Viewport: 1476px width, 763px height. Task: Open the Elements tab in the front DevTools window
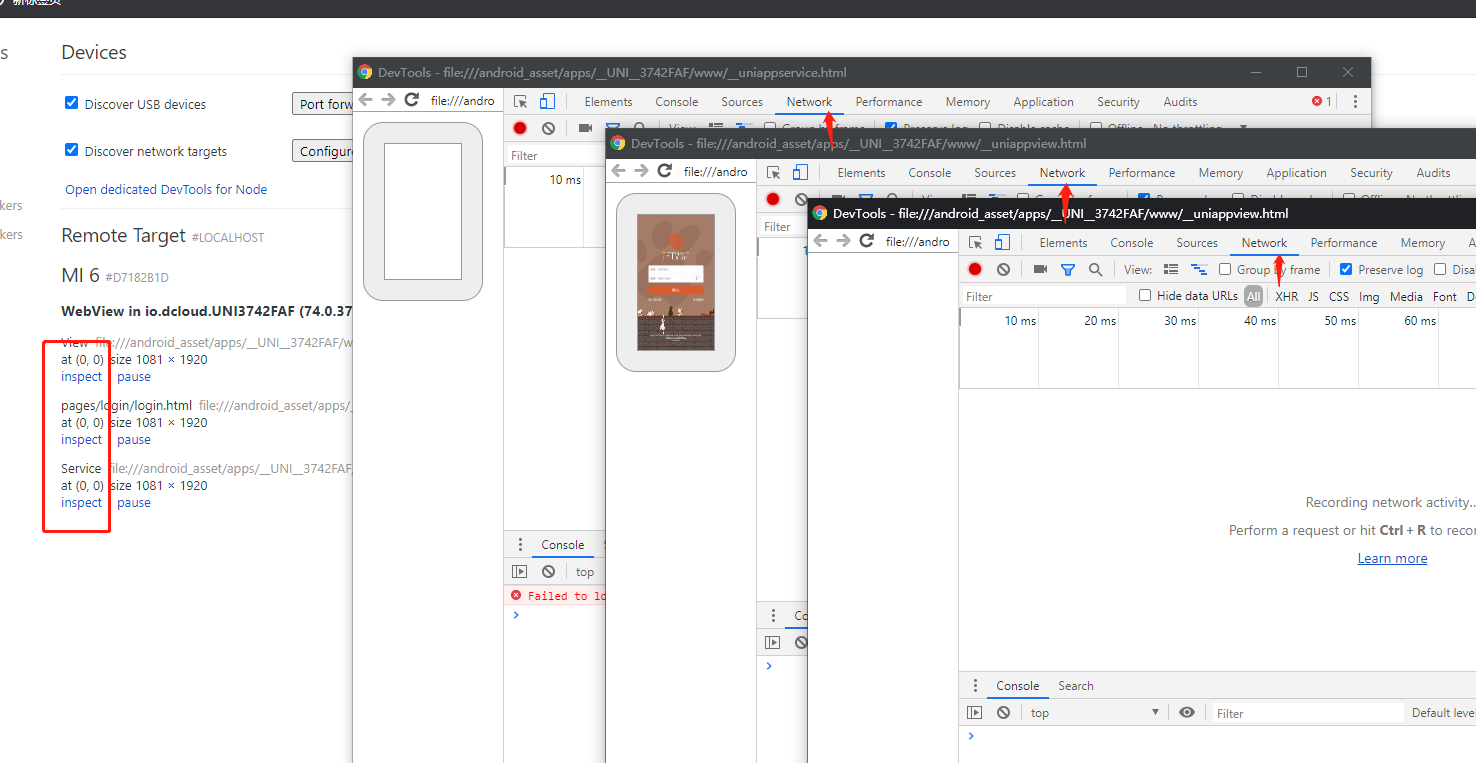tap(1063, 243)
